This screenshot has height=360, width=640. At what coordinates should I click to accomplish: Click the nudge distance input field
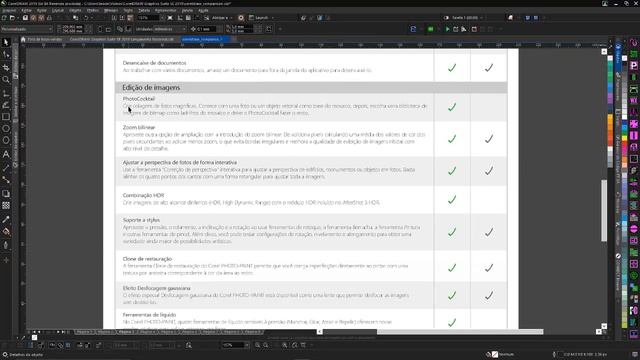tap(206, 29)
